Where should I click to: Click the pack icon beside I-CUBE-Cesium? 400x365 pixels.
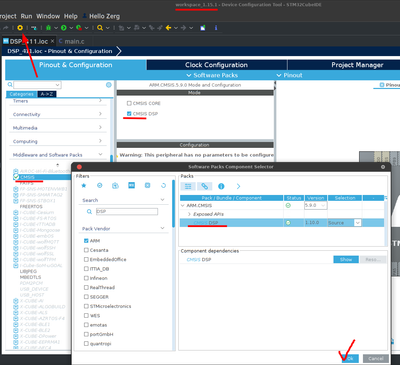[x=15, y=212]
